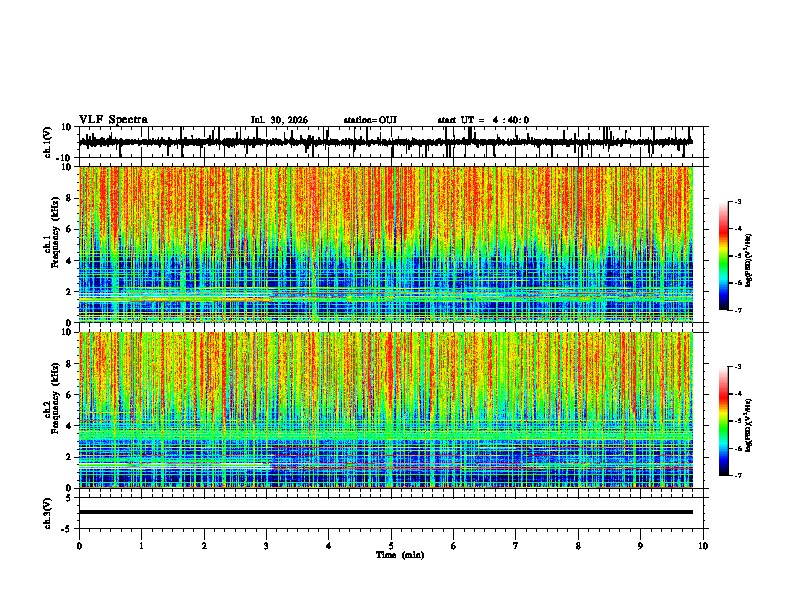Screen dimensions: 792x612
Task: Click the "VLF Spectra" plot title
Action: [113, 120]
